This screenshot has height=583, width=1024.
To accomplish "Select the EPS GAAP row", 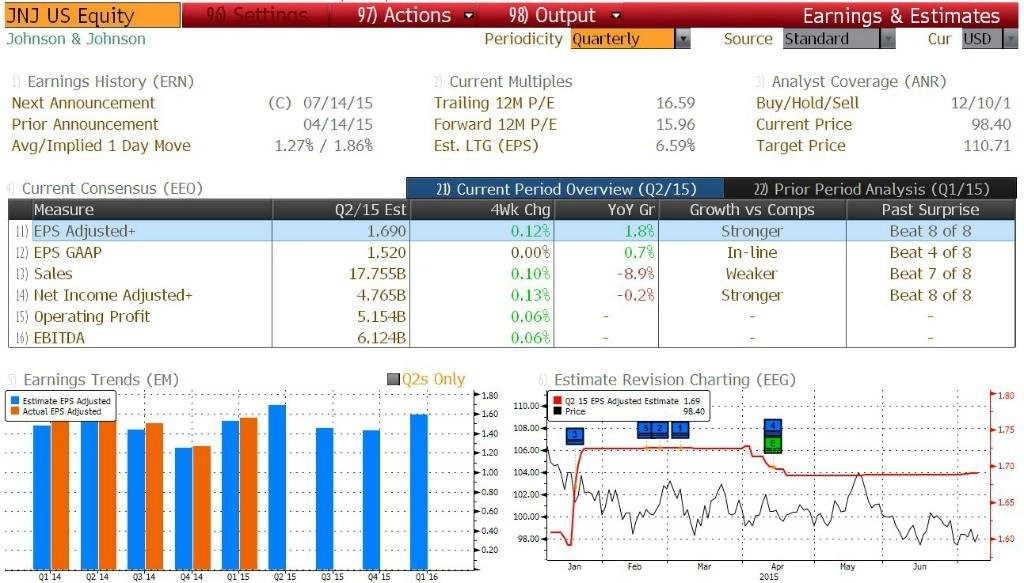I will pos(512,253).
